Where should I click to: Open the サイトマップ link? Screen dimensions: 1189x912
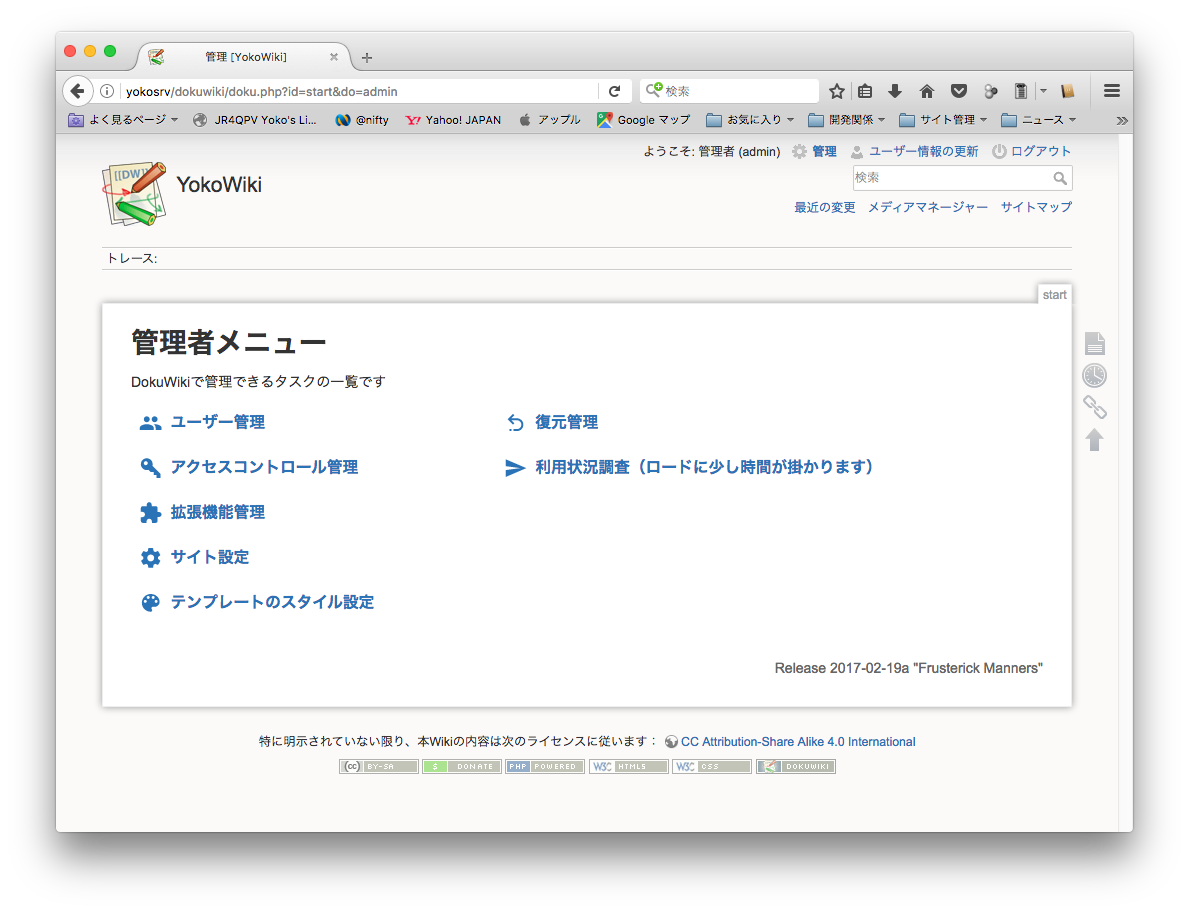pos(1036,207)
